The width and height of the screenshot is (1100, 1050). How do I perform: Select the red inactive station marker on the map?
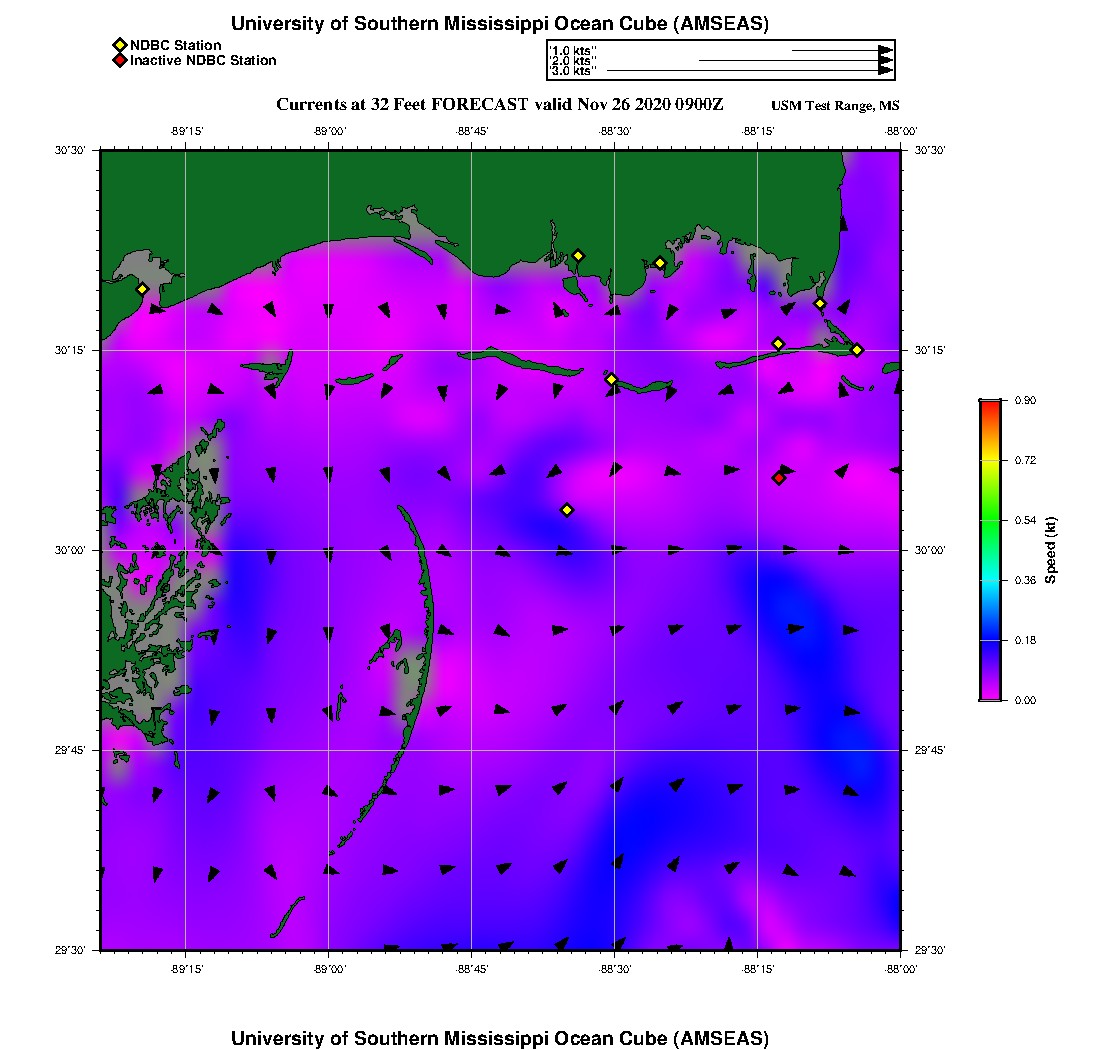click(x=778, y=478)
